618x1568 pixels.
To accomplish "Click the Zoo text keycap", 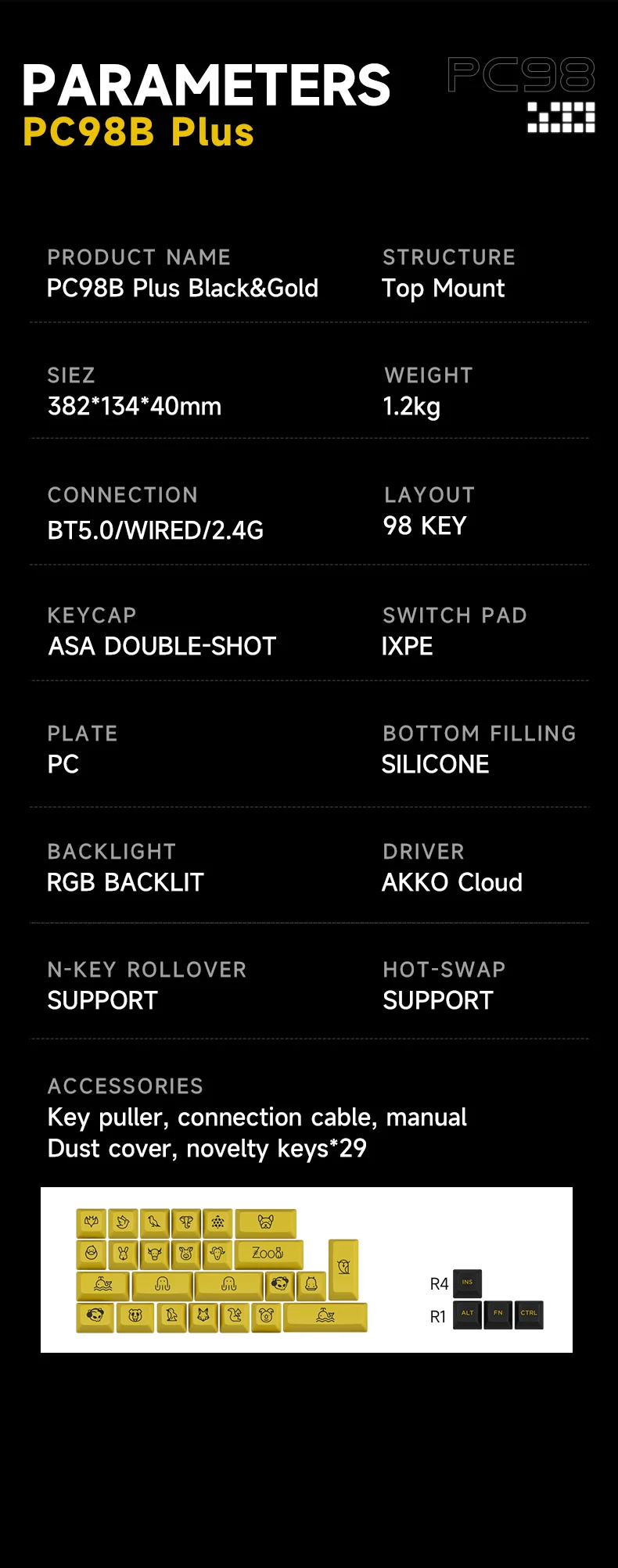I will click(267, 1254).
